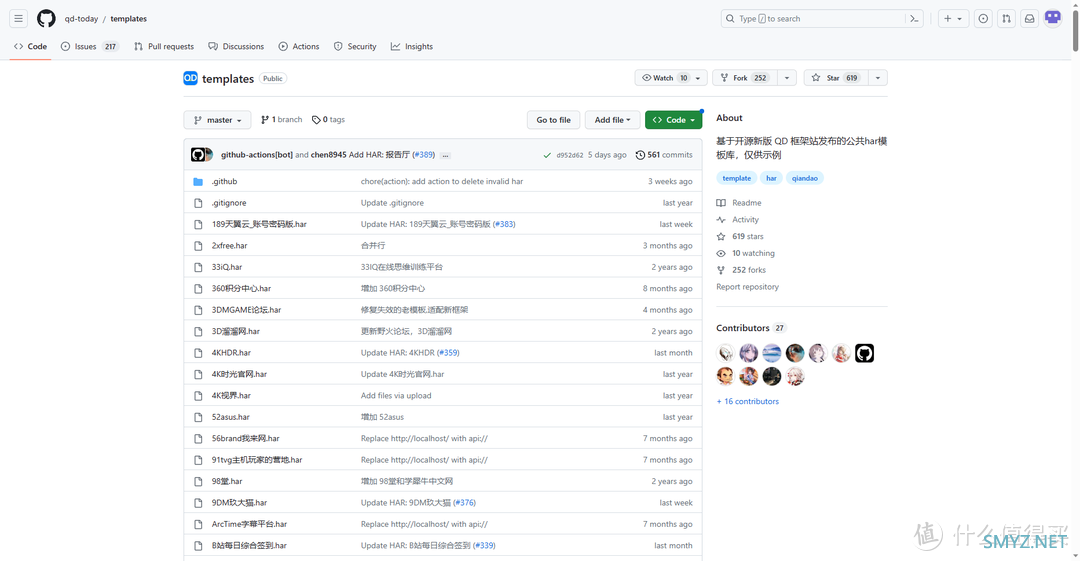
Task: Expand commit message ellipsis button
Action: [446, 155]
